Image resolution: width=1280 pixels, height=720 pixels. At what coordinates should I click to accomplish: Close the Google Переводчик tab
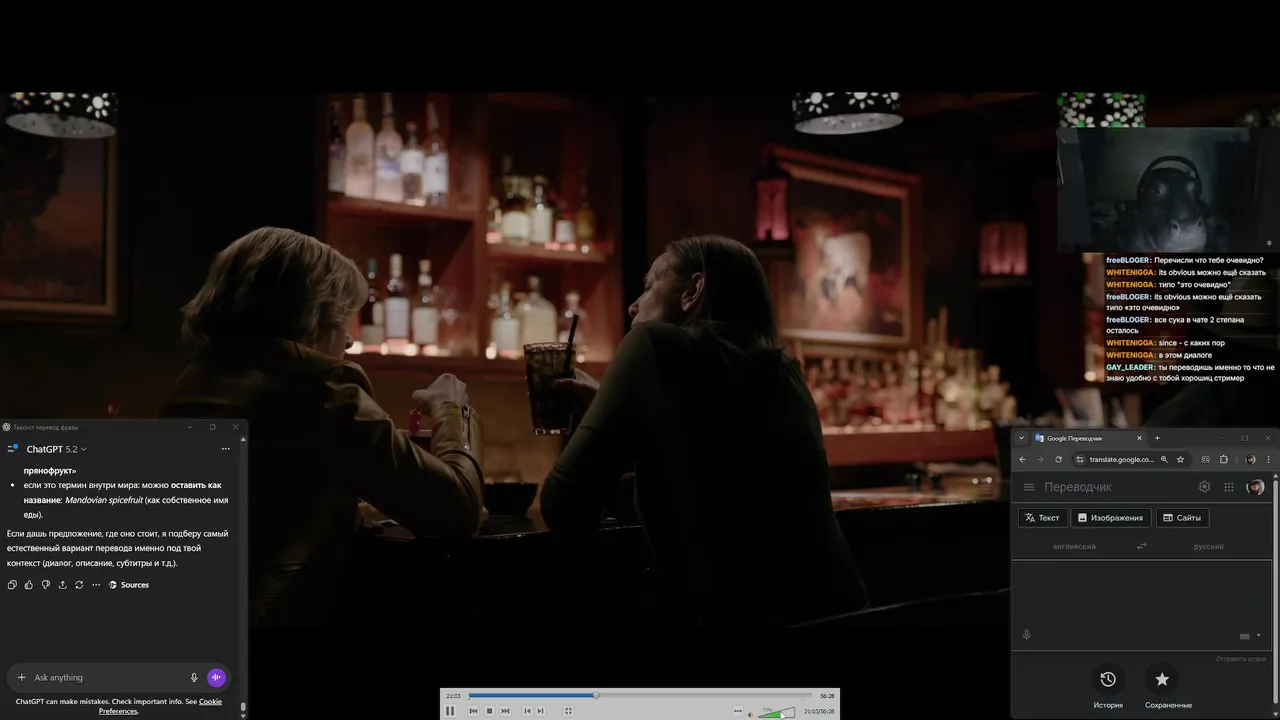1139,438
